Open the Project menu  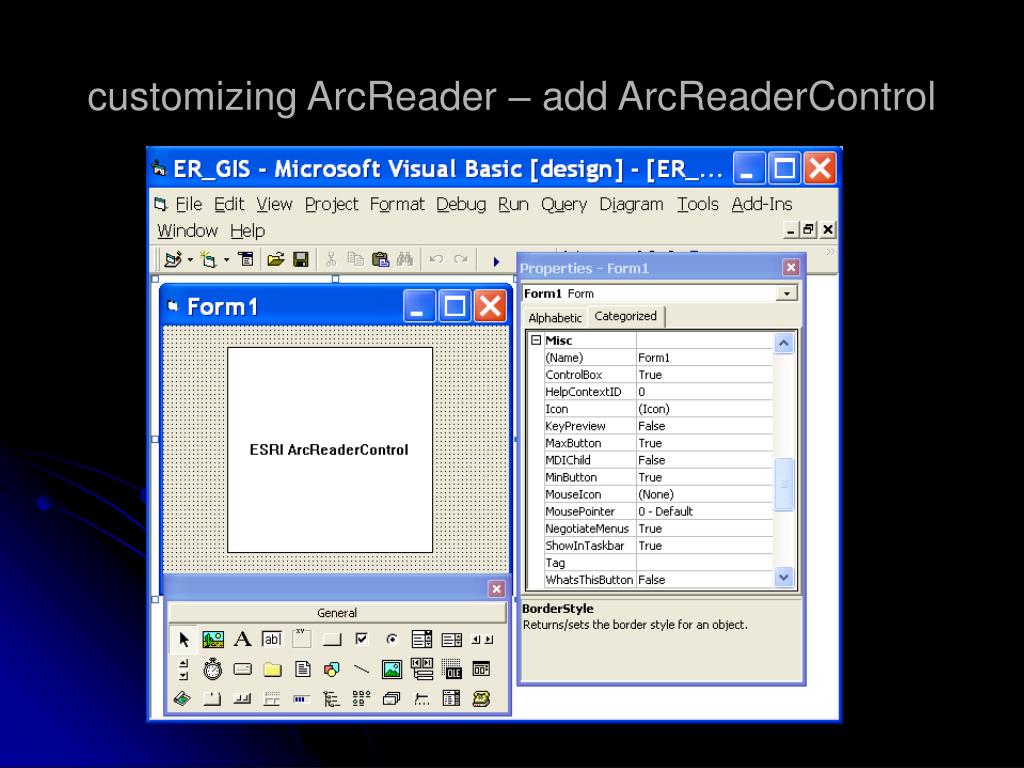pos(332,204)
